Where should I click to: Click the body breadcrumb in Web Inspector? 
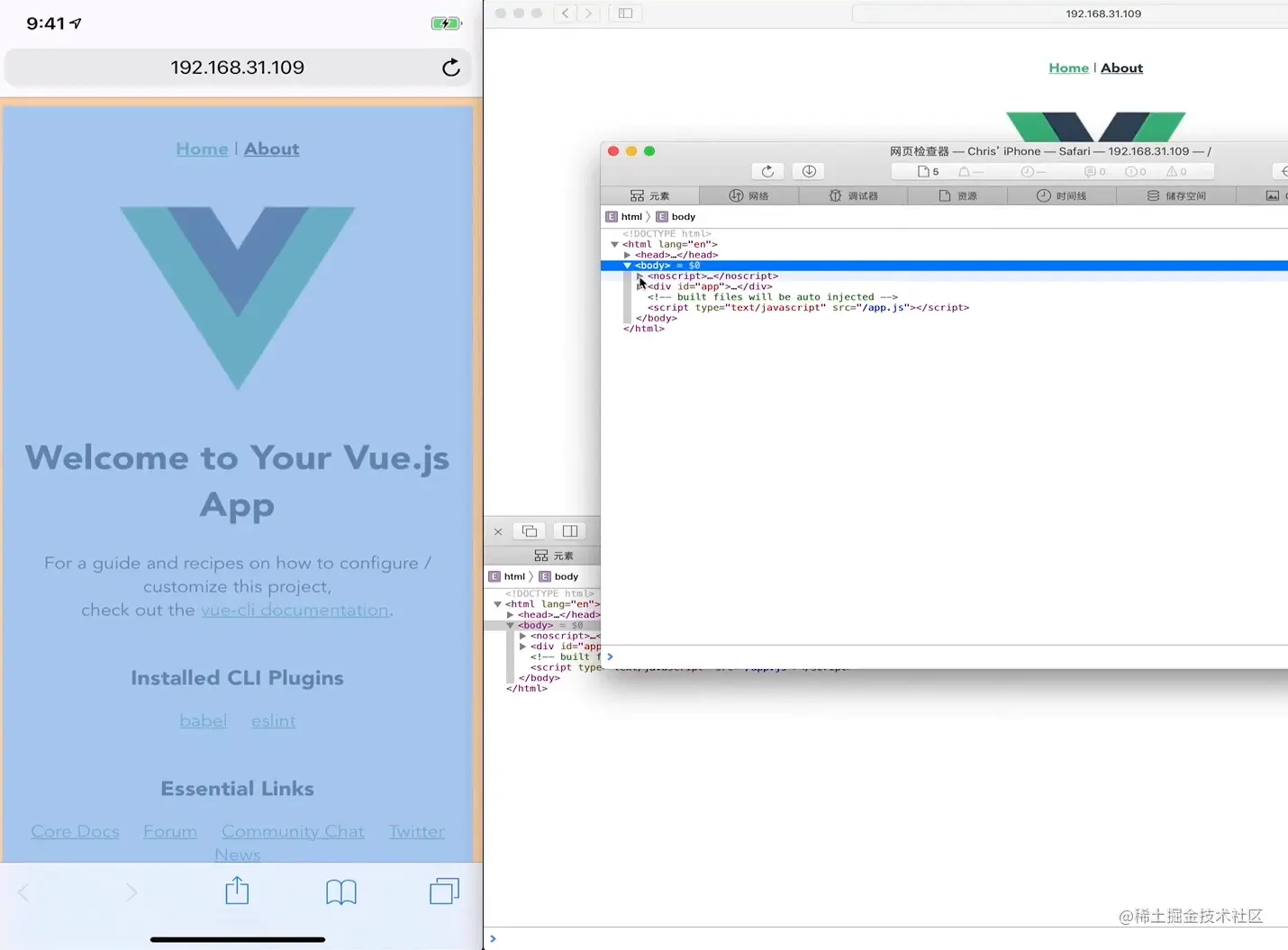(x=676, y=217)
